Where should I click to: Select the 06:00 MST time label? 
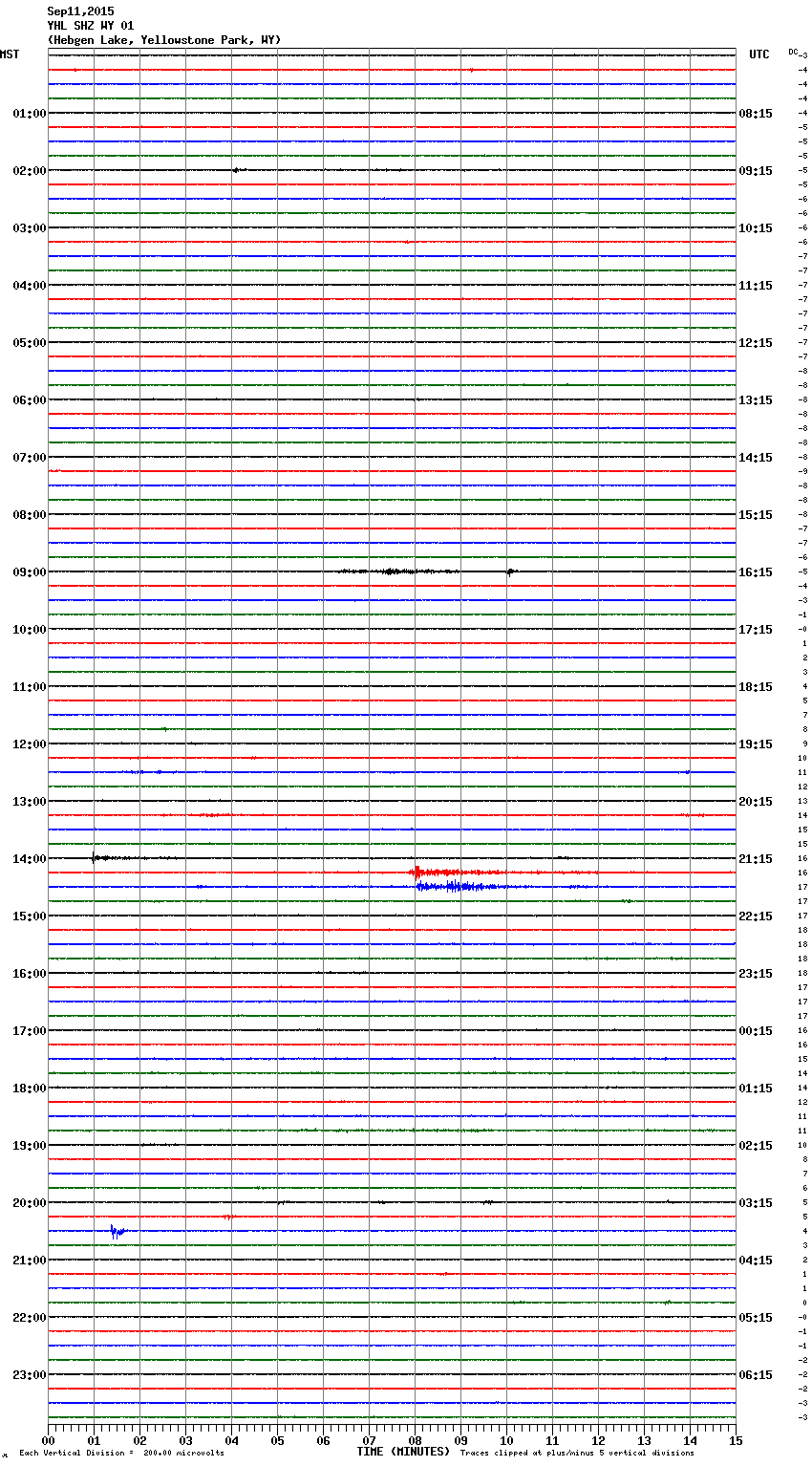pyautogui.click(x=30, y=400)
